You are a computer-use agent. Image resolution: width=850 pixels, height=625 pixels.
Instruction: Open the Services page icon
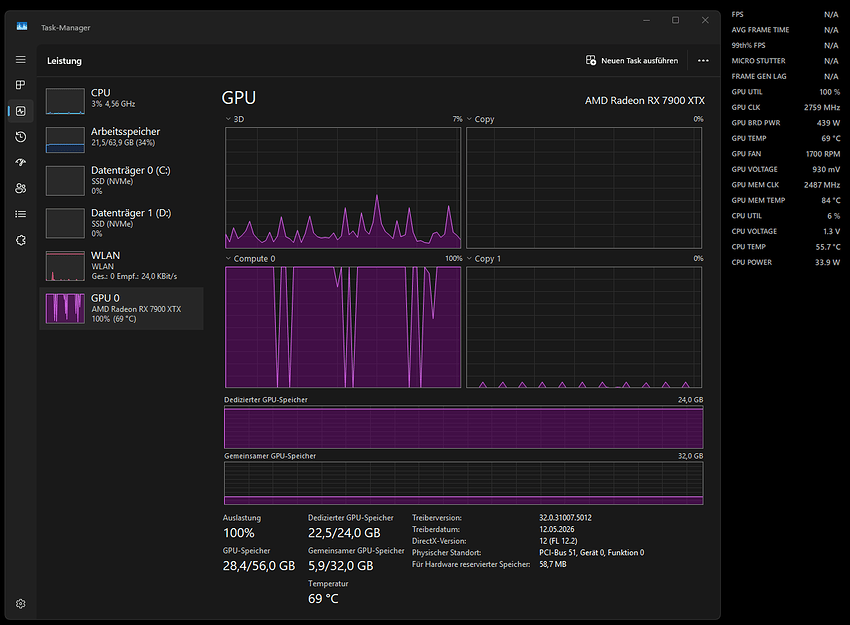21,240
